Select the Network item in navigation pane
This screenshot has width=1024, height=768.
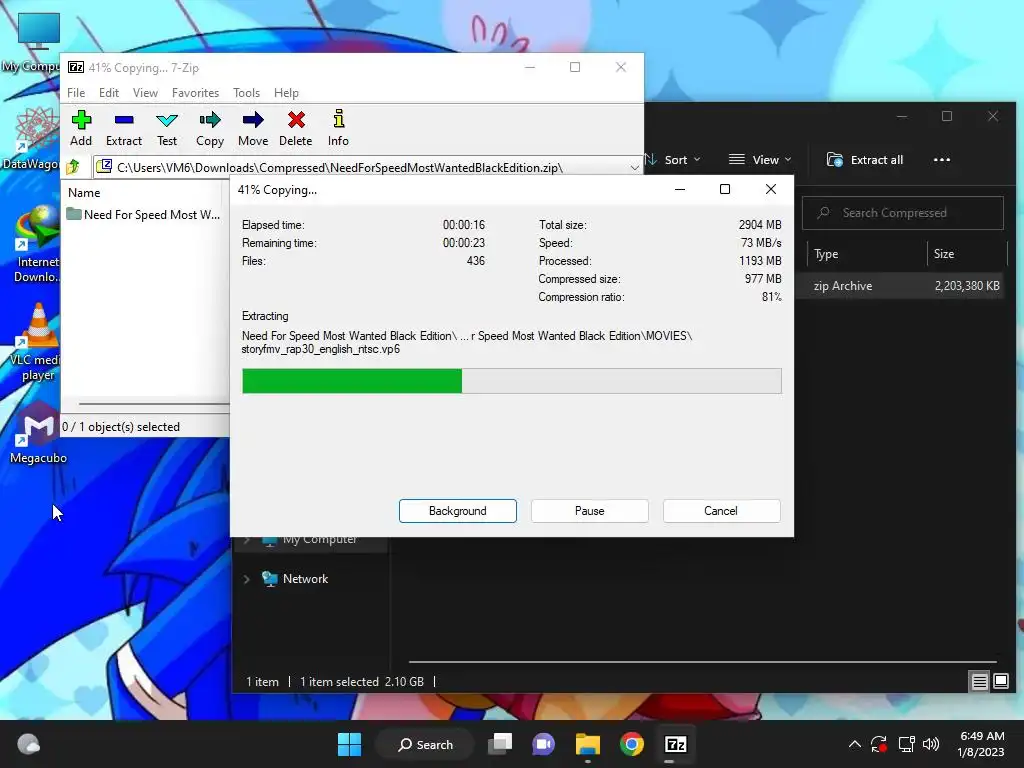(x=305, y=579)
